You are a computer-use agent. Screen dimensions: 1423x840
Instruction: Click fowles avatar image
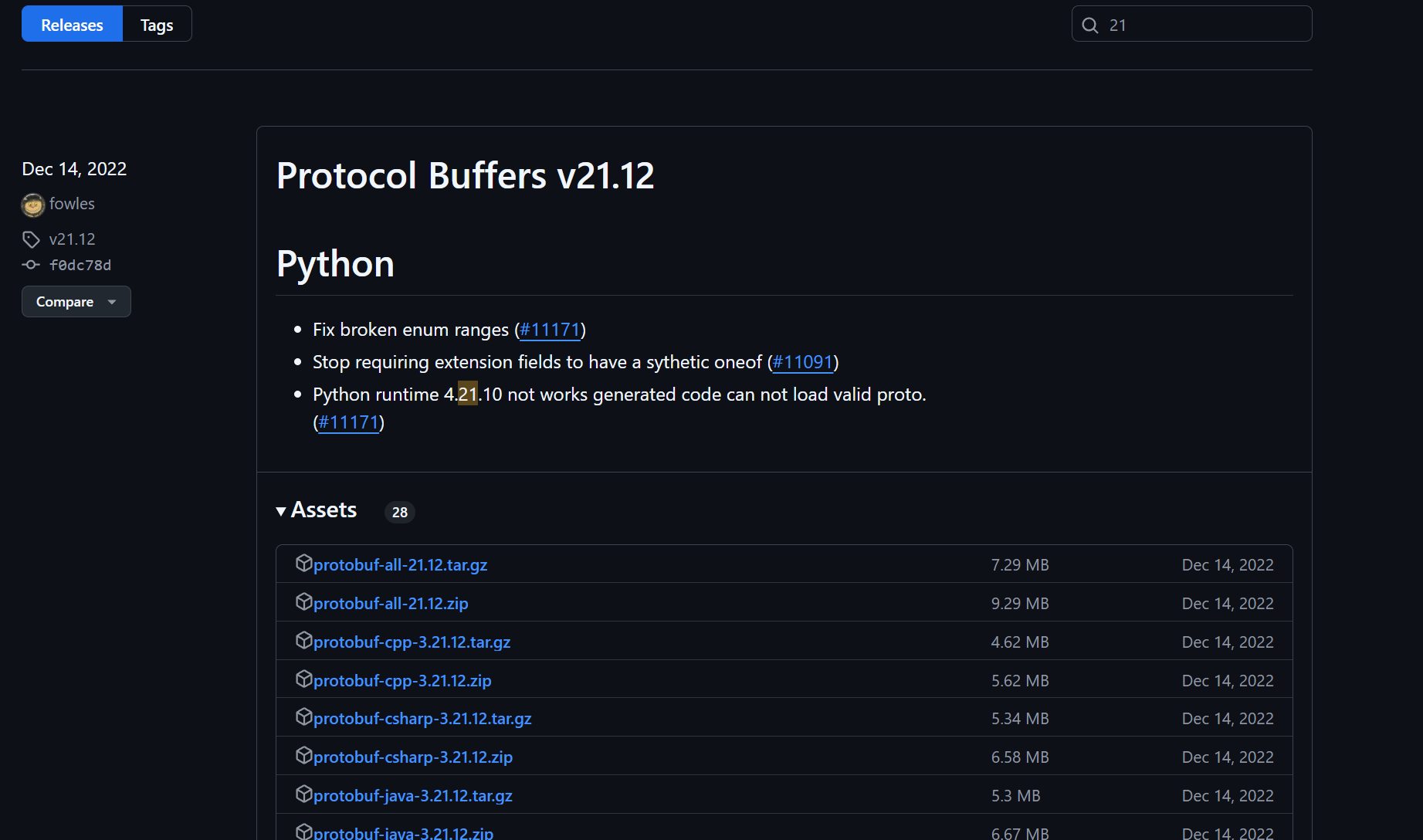33,205
